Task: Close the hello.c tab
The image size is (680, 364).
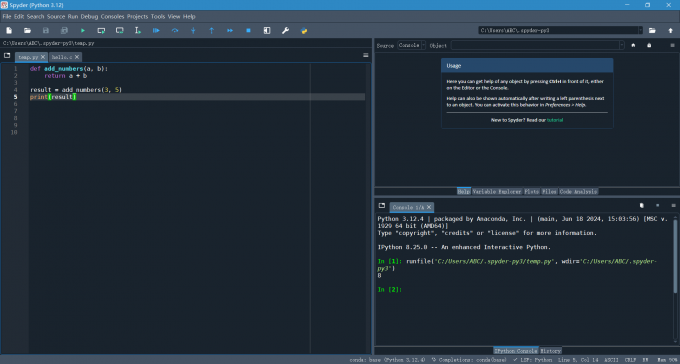Action: (x=77, y=57)
